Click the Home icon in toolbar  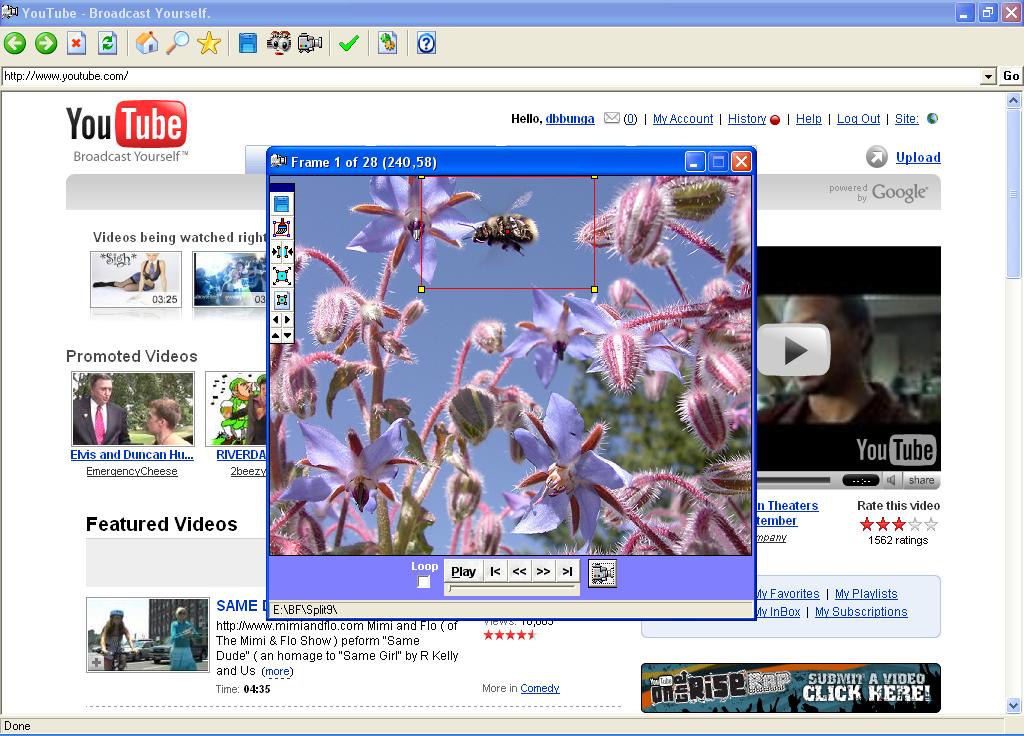(147, 43)
